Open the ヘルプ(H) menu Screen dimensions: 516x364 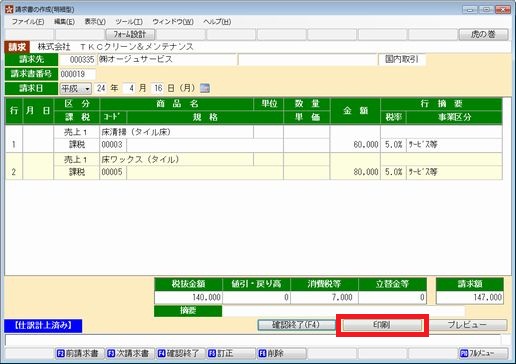click(217, 22)
